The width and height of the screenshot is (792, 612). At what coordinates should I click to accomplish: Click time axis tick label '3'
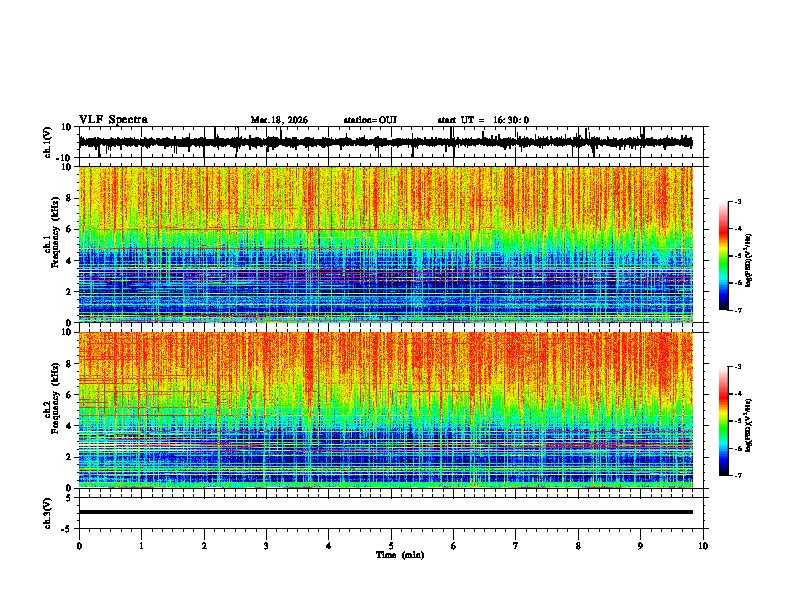pyautogui.click(x=266, y=546)
